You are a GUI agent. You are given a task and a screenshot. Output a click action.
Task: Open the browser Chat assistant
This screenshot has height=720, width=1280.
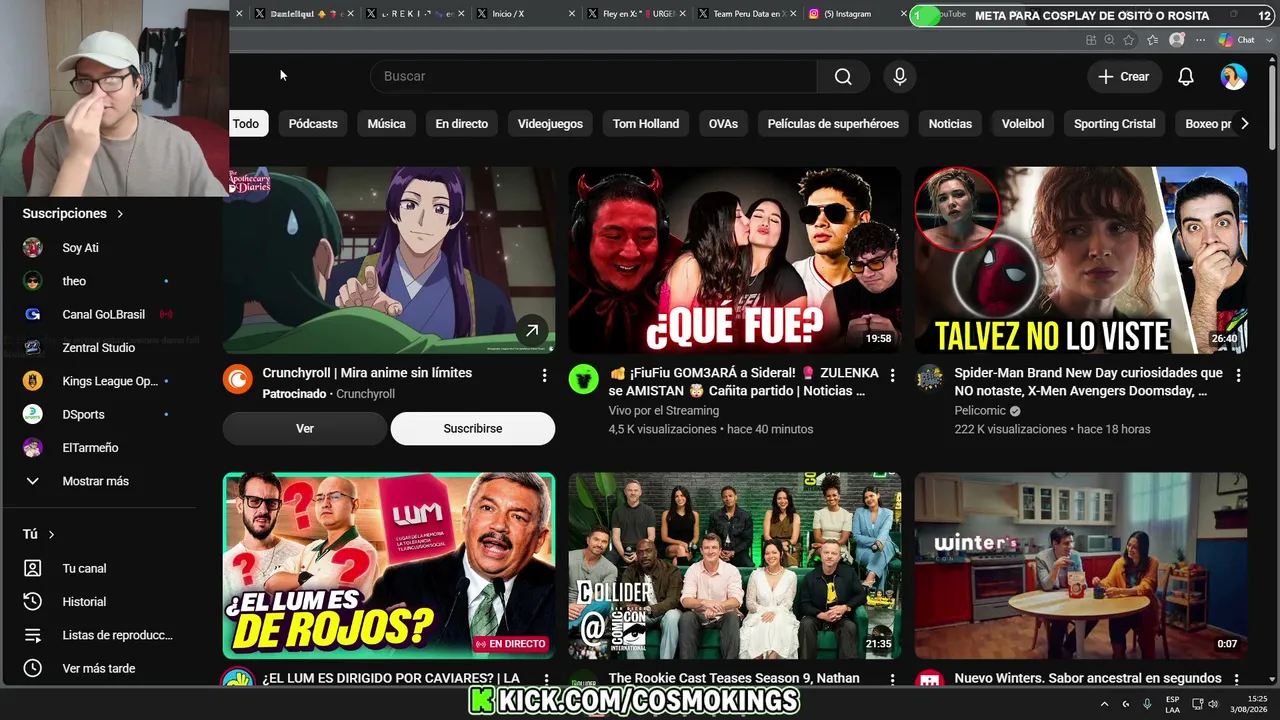click(1237, 40)
